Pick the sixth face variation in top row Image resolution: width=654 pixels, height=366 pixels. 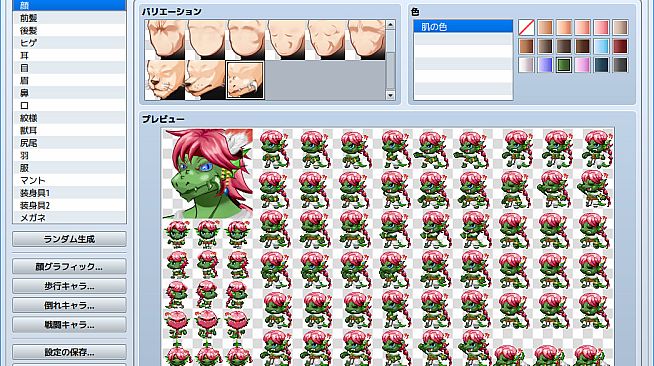coord(366,40)
